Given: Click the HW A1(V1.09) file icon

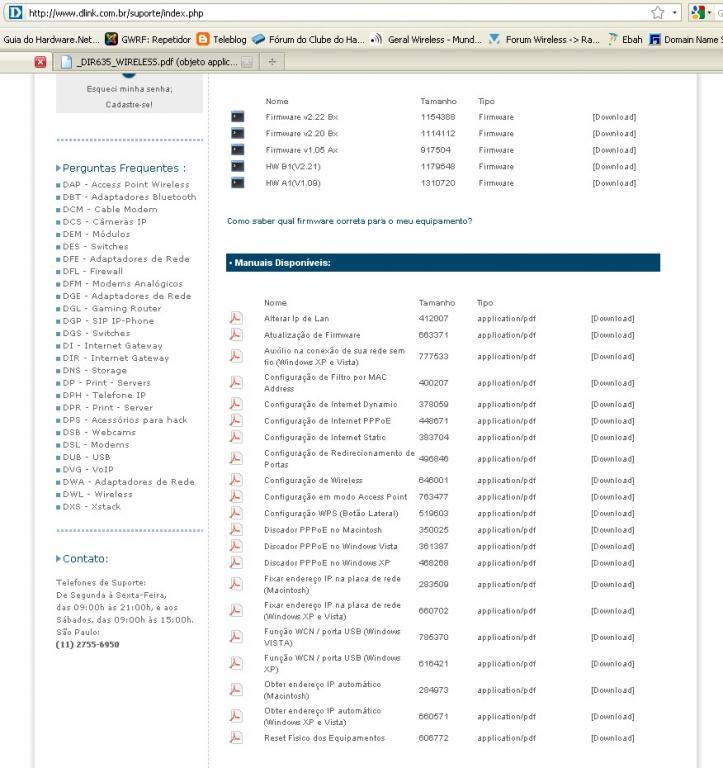Looking at the screenshot, I should (238, 183).
